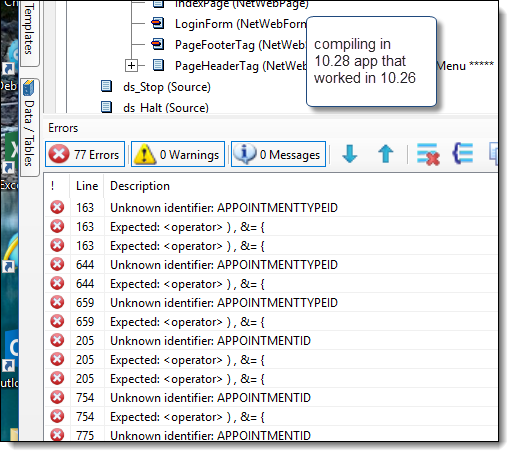
Task: Toggle the 77 Errors filter button
Action: tap(85, 154)
